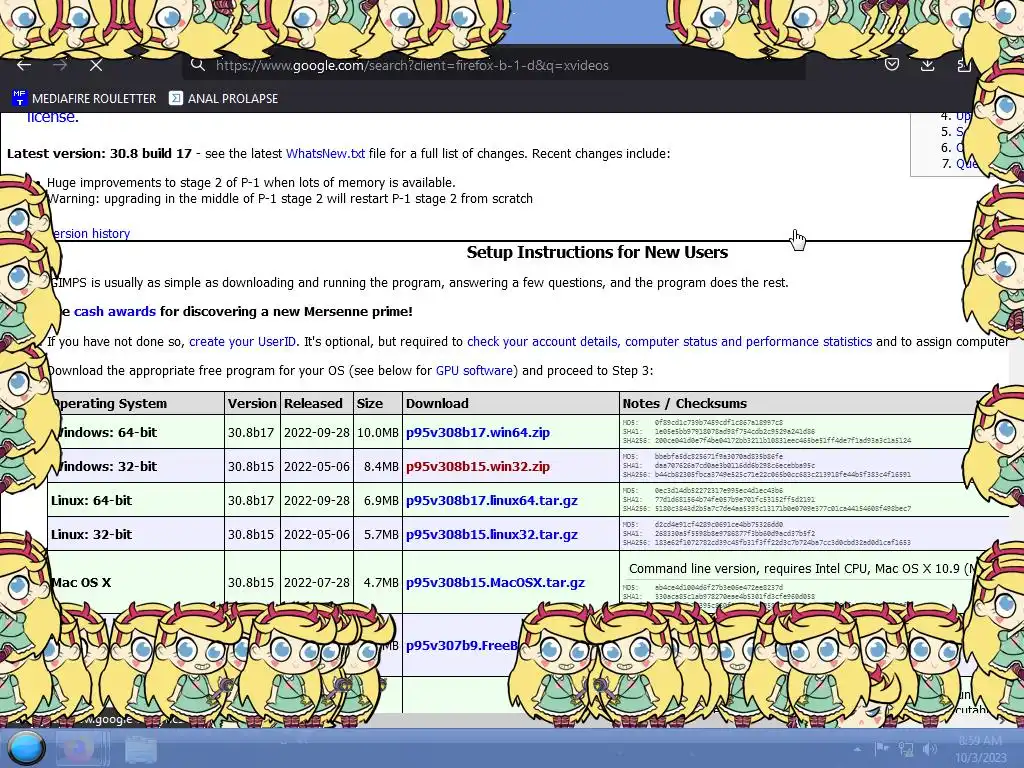Click the Windows 64-bit version cell 30.8b17
The width and height of the screenshot is (1024, 768).
click(x=251, y=432)
